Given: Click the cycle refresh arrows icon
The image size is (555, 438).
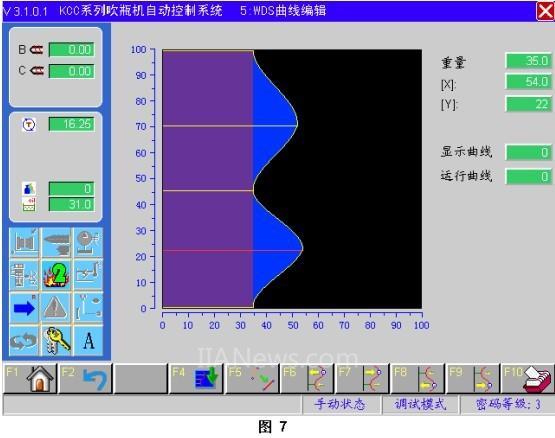Looking at the screenshot, I should point(24,340).
